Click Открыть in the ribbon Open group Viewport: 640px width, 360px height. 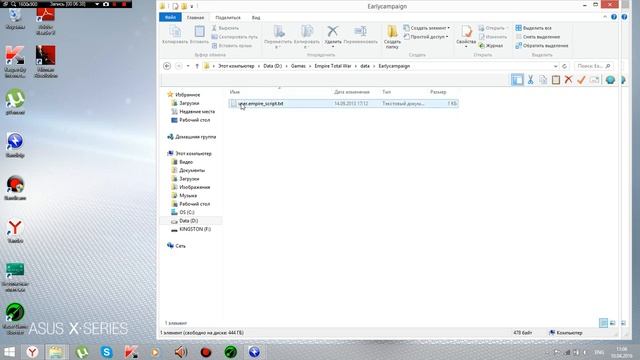coord(492,28)
